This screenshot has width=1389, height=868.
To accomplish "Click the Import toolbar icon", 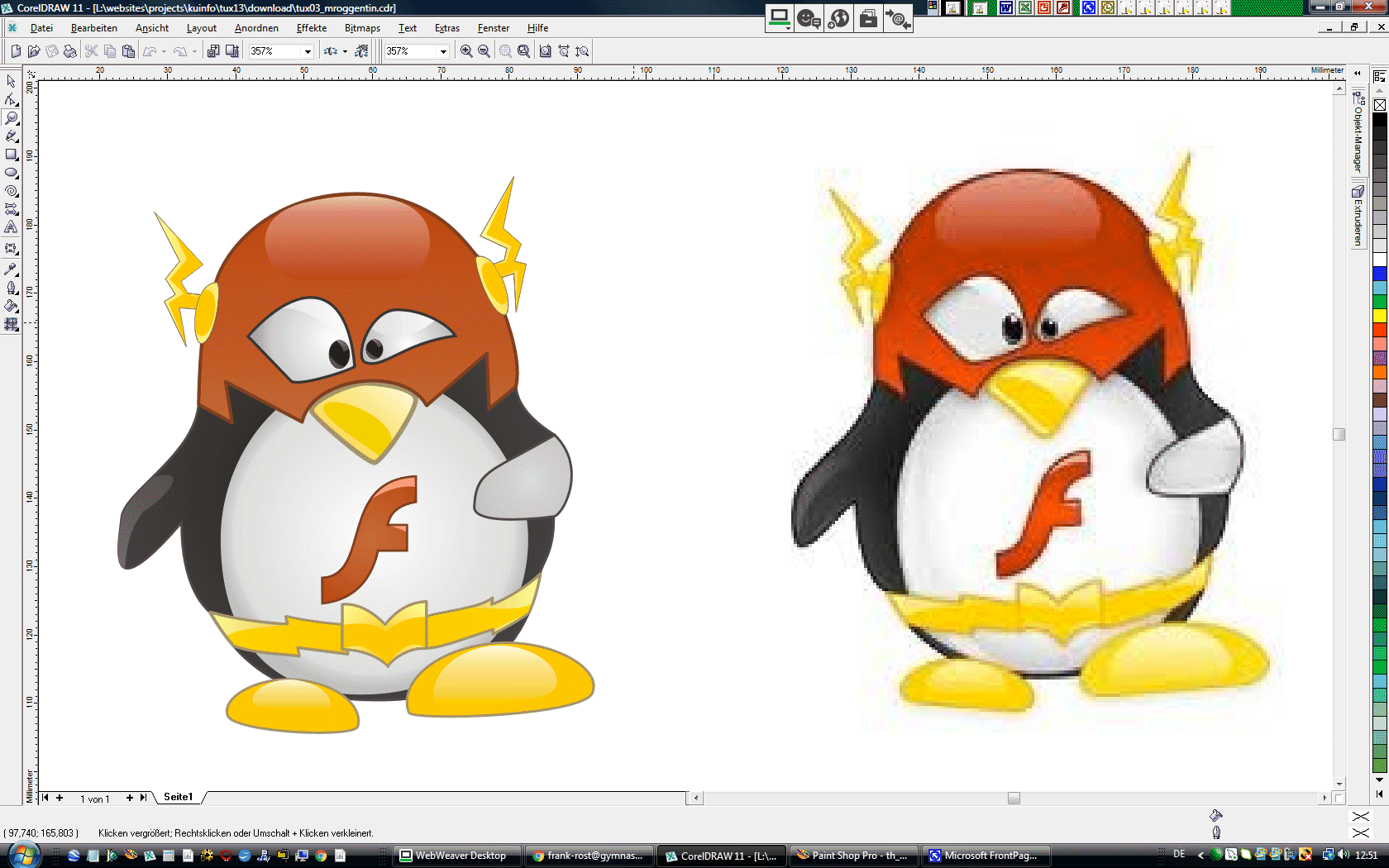I will coord(213,51).
